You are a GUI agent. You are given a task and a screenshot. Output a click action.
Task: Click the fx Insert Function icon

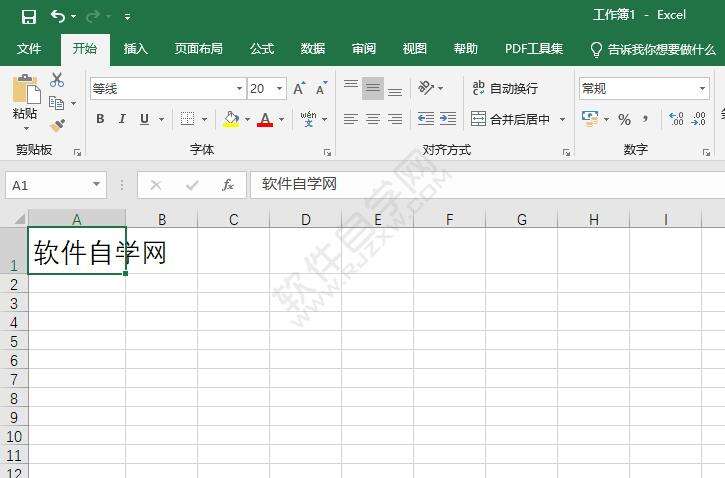pos(227,185)
